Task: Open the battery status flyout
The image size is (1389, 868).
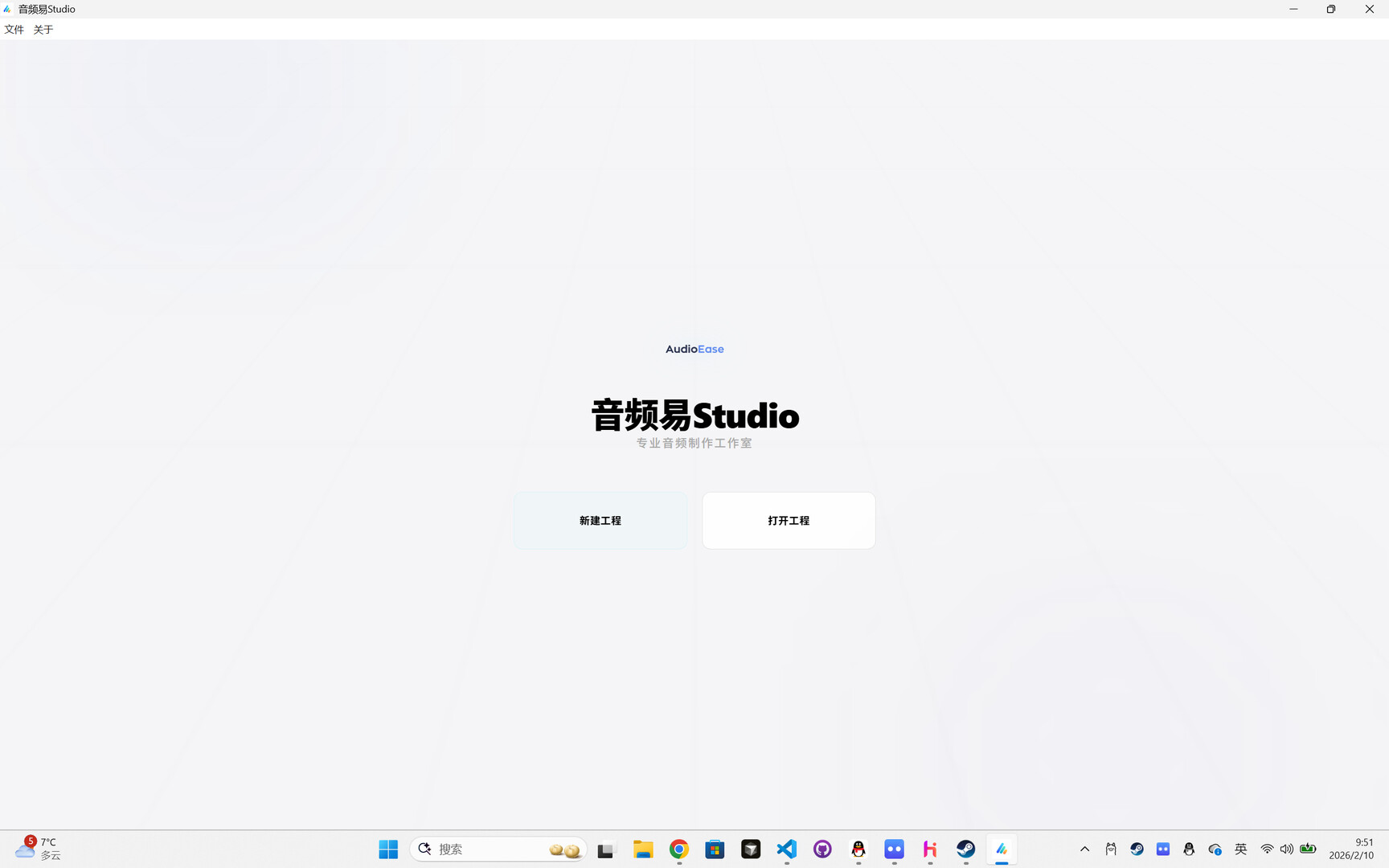Action: (x=1309, y=849)
